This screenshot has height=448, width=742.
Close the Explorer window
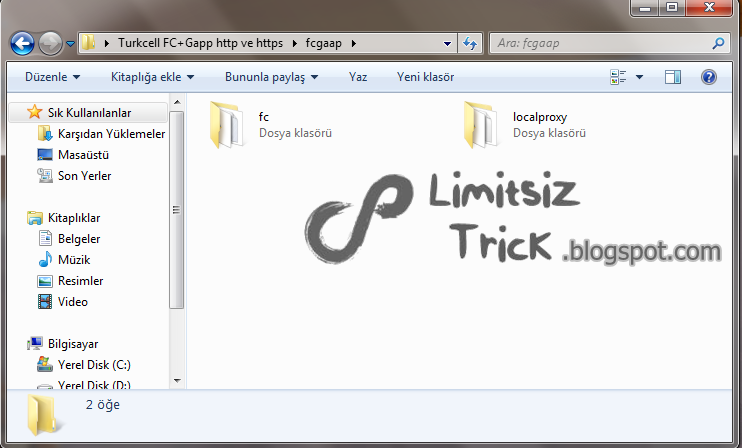[x=708, y=8]
